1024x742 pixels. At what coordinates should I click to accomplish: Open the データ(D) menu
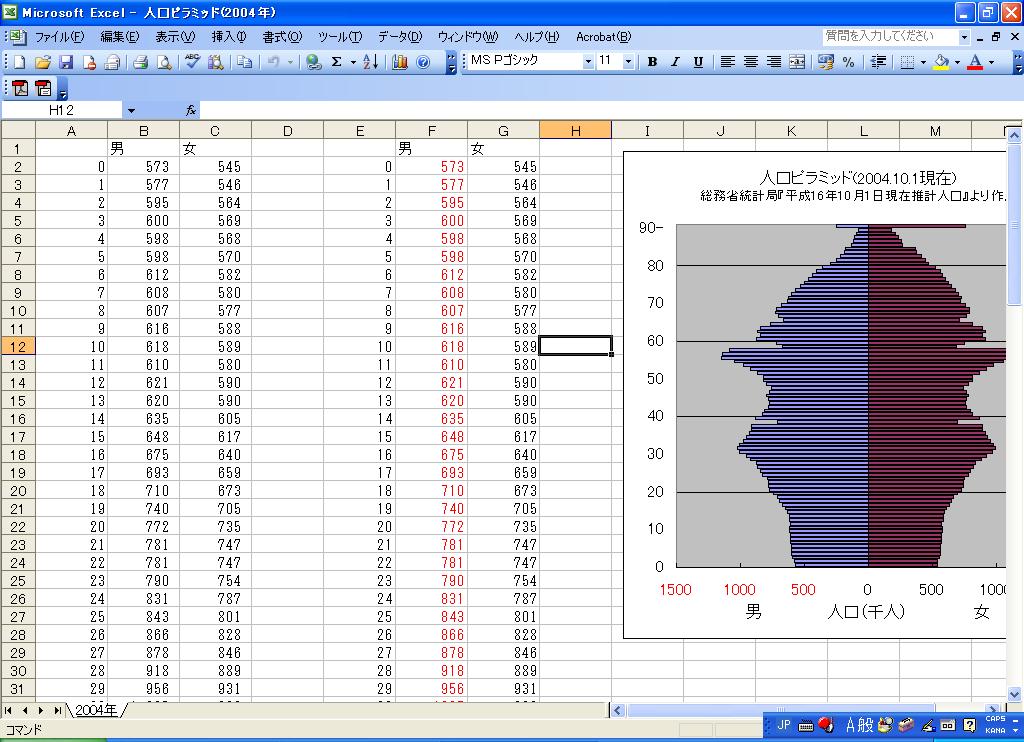point(400,37)
